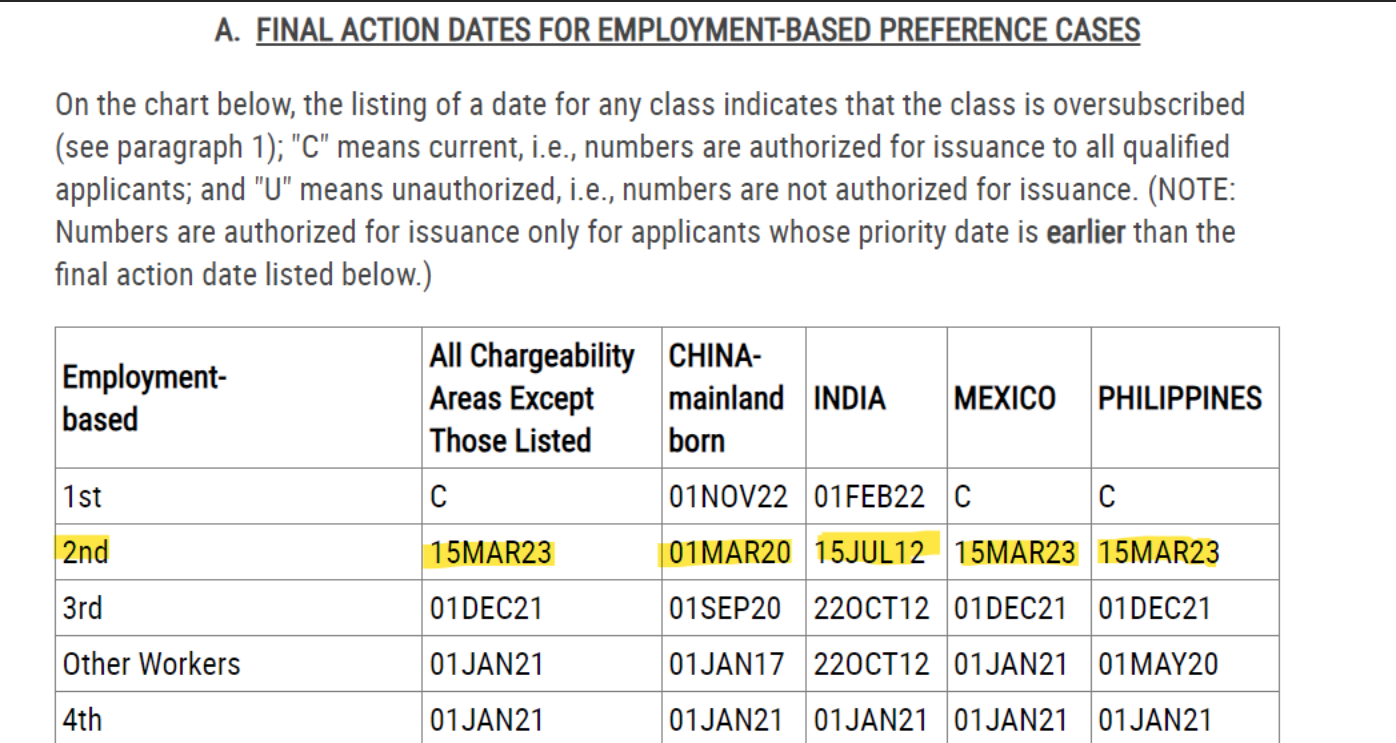The image size is (1396, 743).
Task: Click India 1st preference date 01FEB22
Action: coord(870,497)
